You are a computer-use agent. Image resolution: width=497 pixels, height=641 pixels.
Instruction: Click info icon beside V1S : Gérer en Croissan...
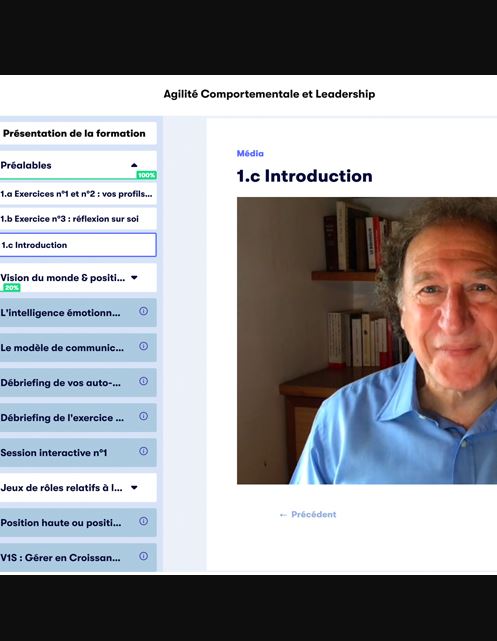pyautogui.click(x=143, y=556)
